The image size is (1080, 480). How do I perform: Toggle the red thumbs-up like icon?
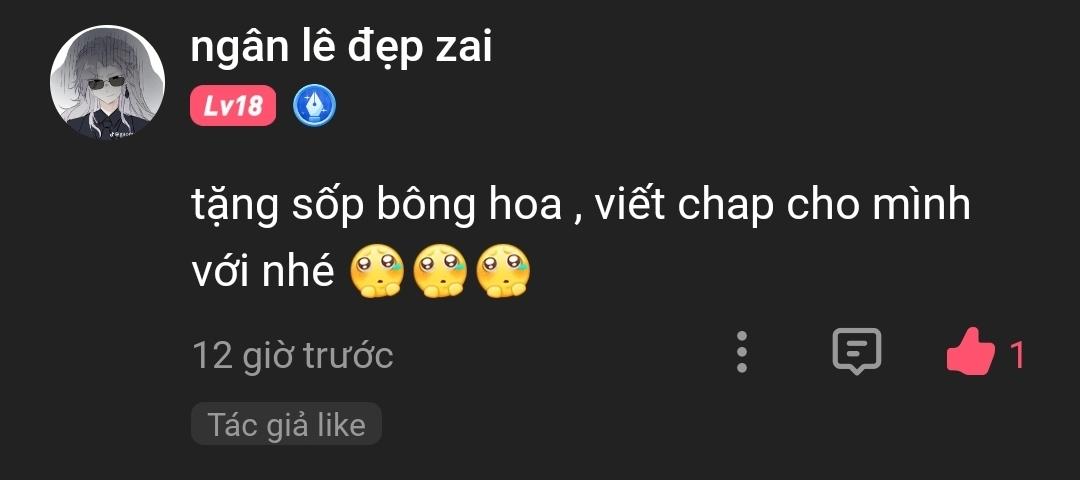coord(971,351)
